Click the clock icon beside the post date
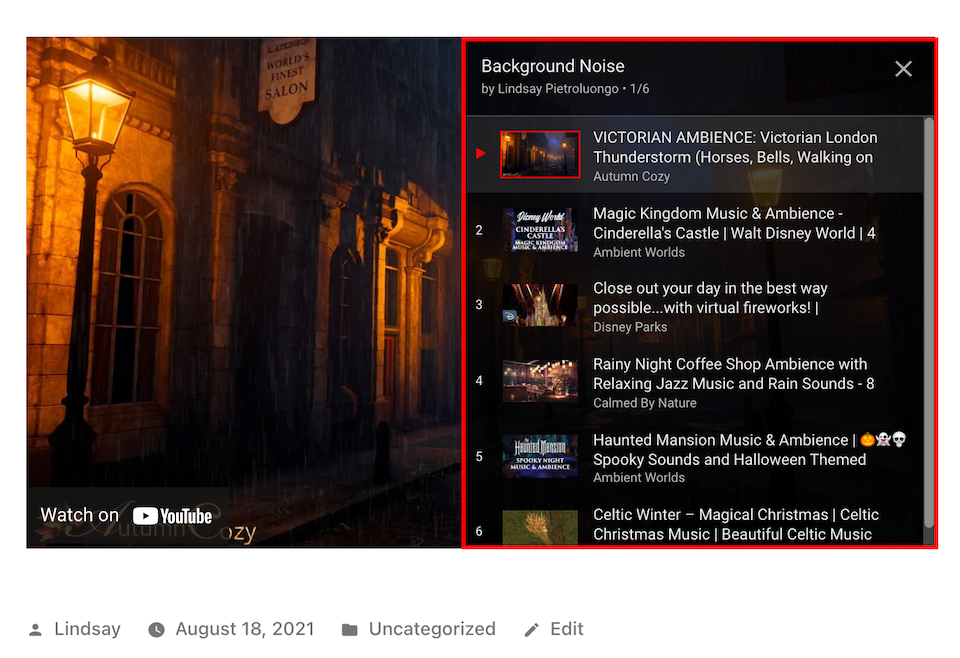960x658 pixels. [x=156, y=629]
